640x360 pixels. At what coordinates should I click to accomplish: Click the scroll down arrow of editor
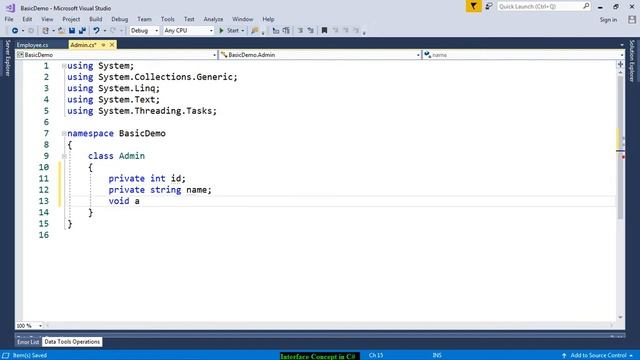coord(620,317)
